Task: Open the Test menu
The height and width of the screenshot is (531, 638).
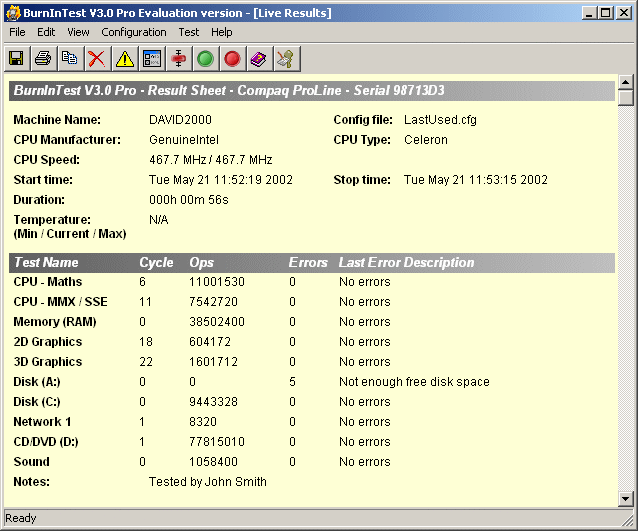Action: click(189, 32)
